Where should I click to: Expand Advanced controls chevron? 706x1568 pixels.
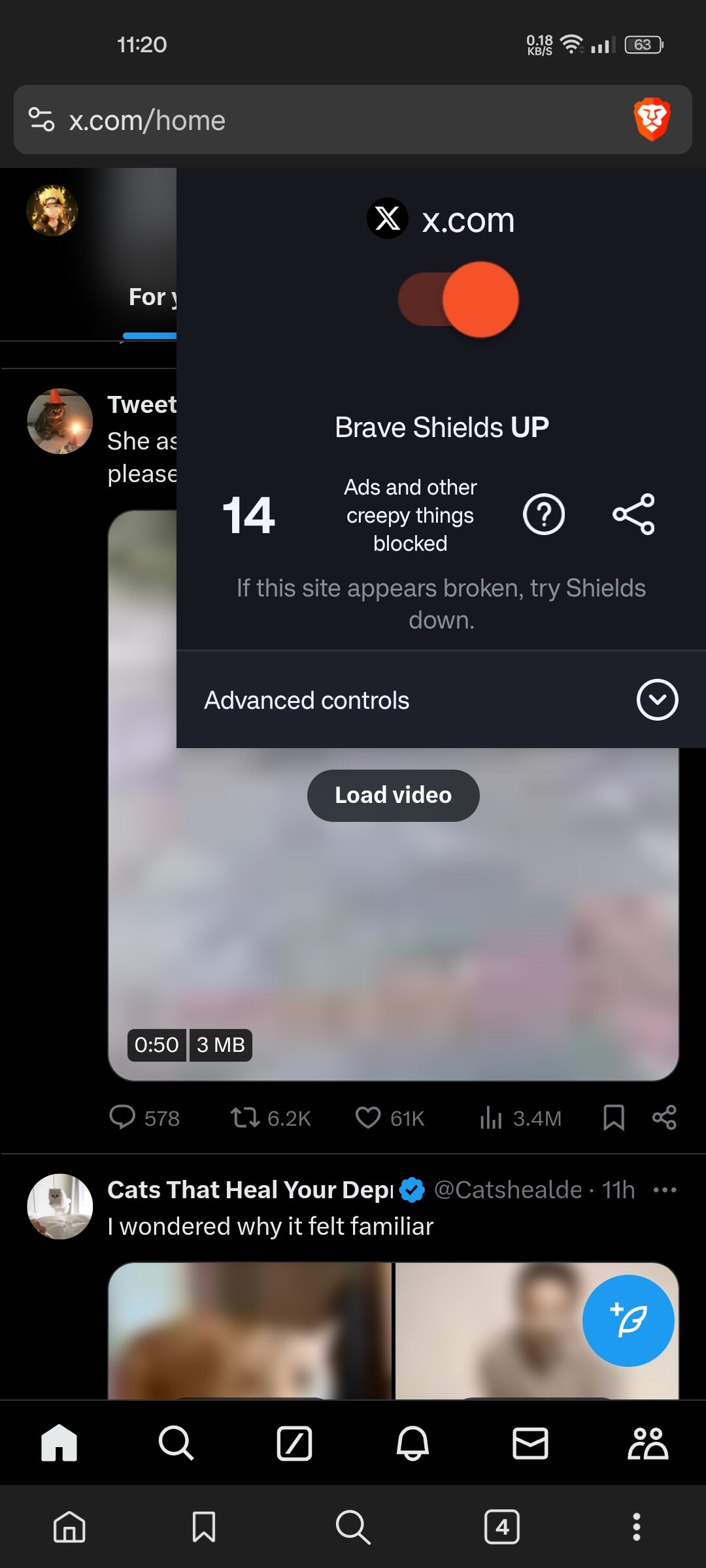pyautogui.click(x=657, y=700)
